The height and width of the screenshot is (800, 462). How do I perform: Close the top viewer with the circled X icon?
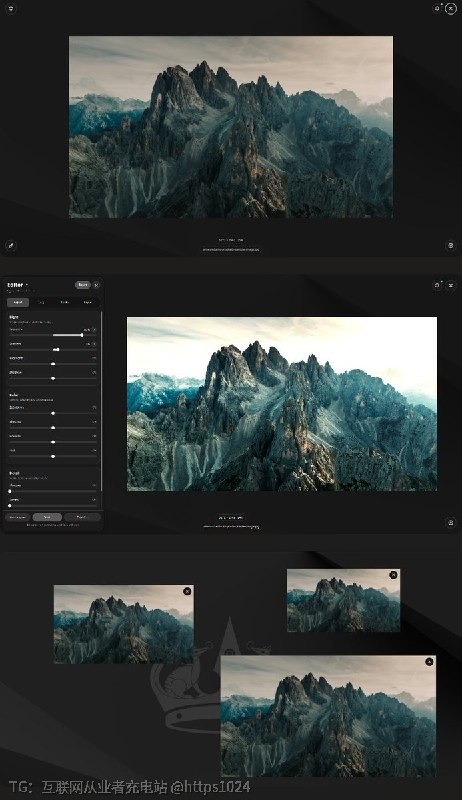pyautogui.click(x=451, y=9)
